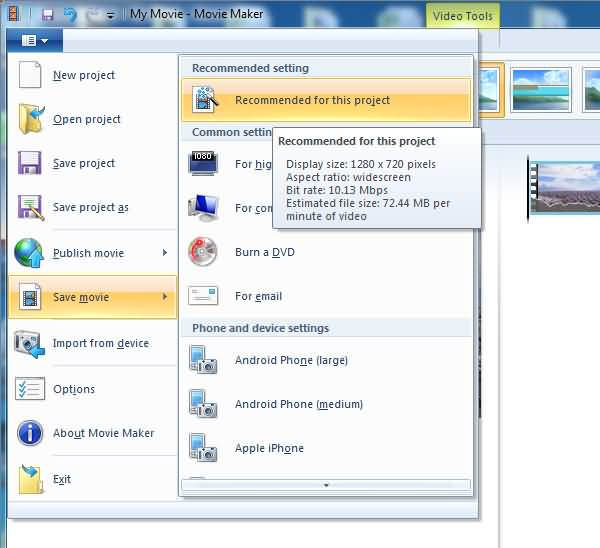Open Options from the file menu
600x548 pixels.
pyautogui.click(x=74, y=389)
